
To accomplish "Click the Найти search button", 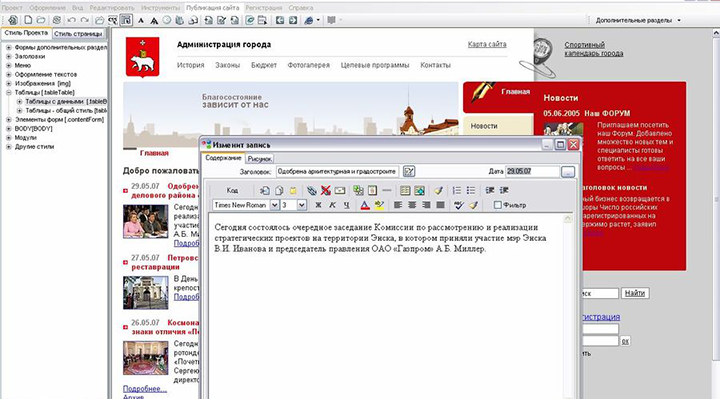I will click(635, 293).
